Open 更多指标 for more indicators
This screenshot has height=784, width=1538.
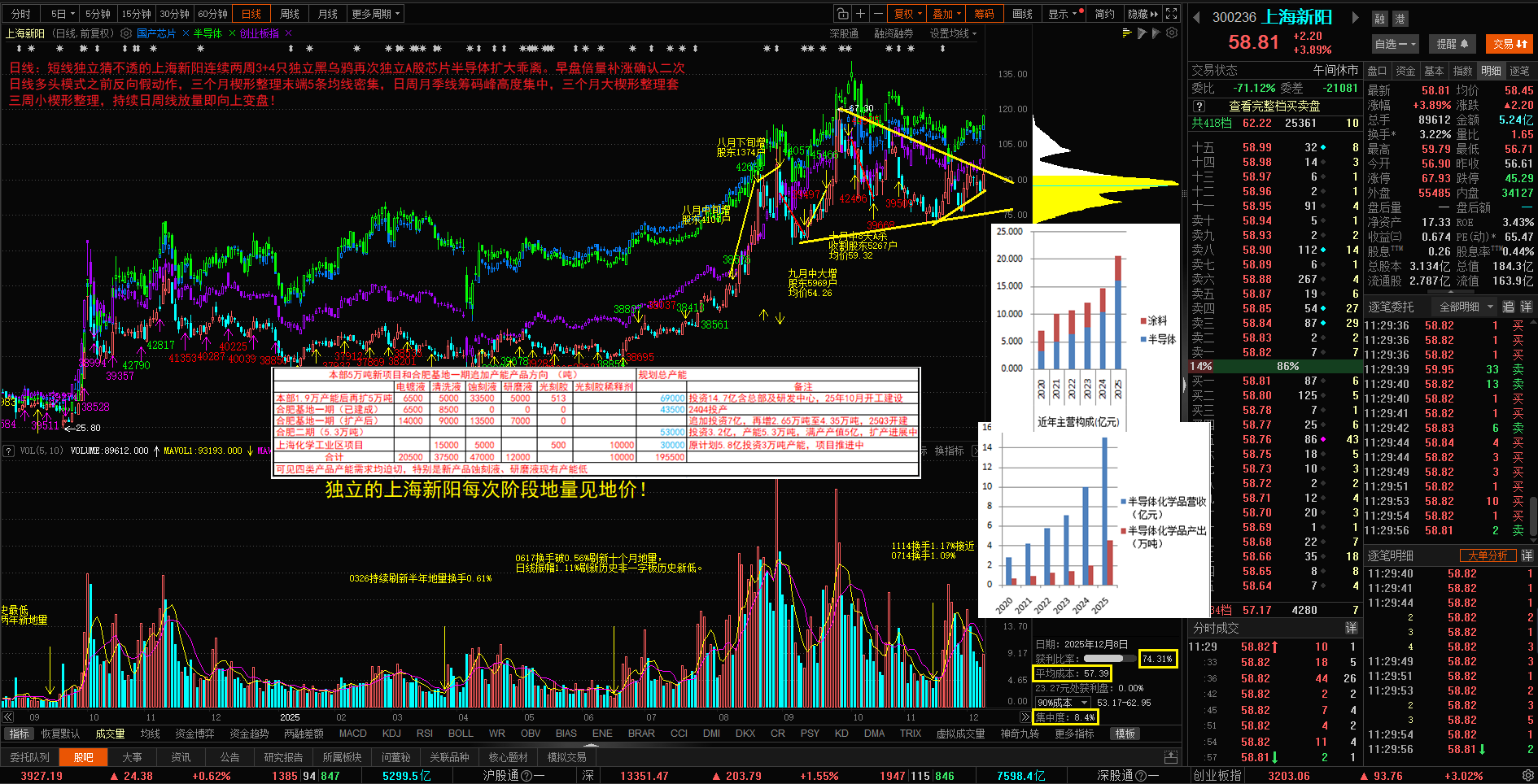pyautogui.click(x=1074, y=734)
